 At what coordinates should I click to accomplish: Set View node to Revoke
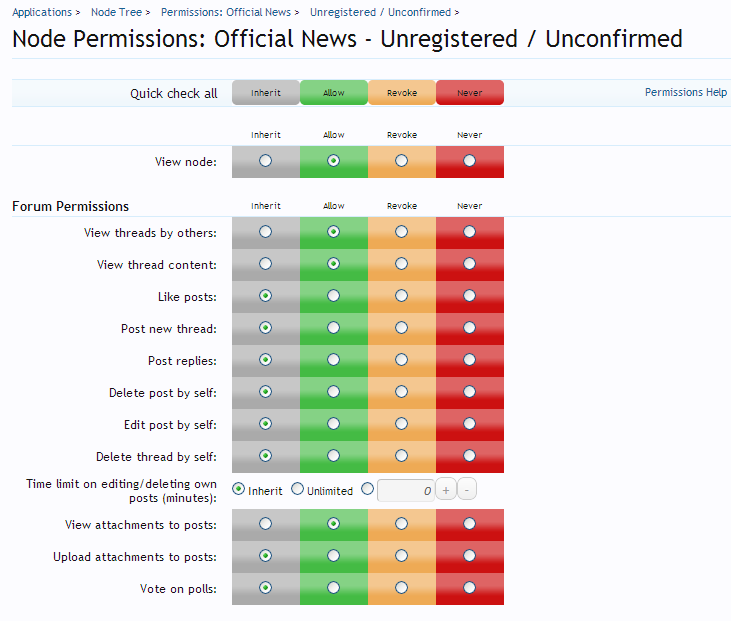pos(401,161)
